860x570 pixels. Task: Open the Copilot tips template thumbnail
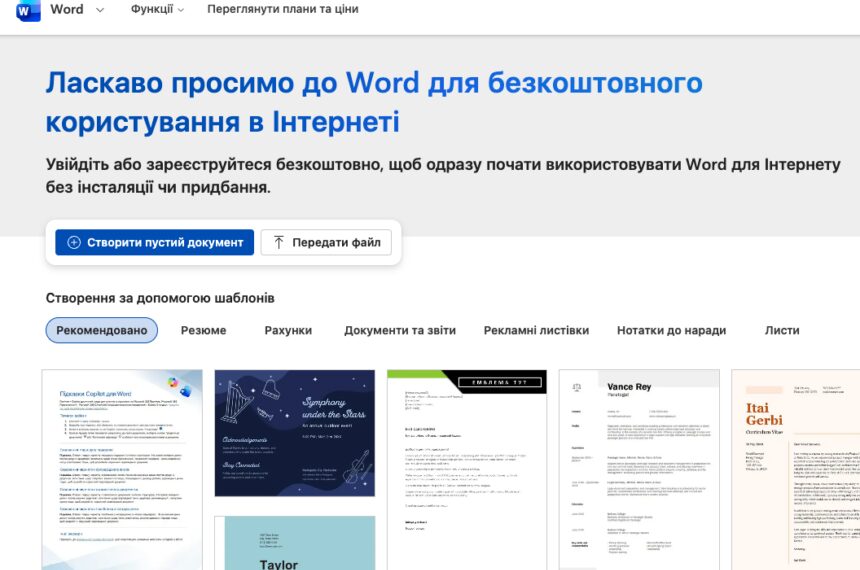click(122, 470)
